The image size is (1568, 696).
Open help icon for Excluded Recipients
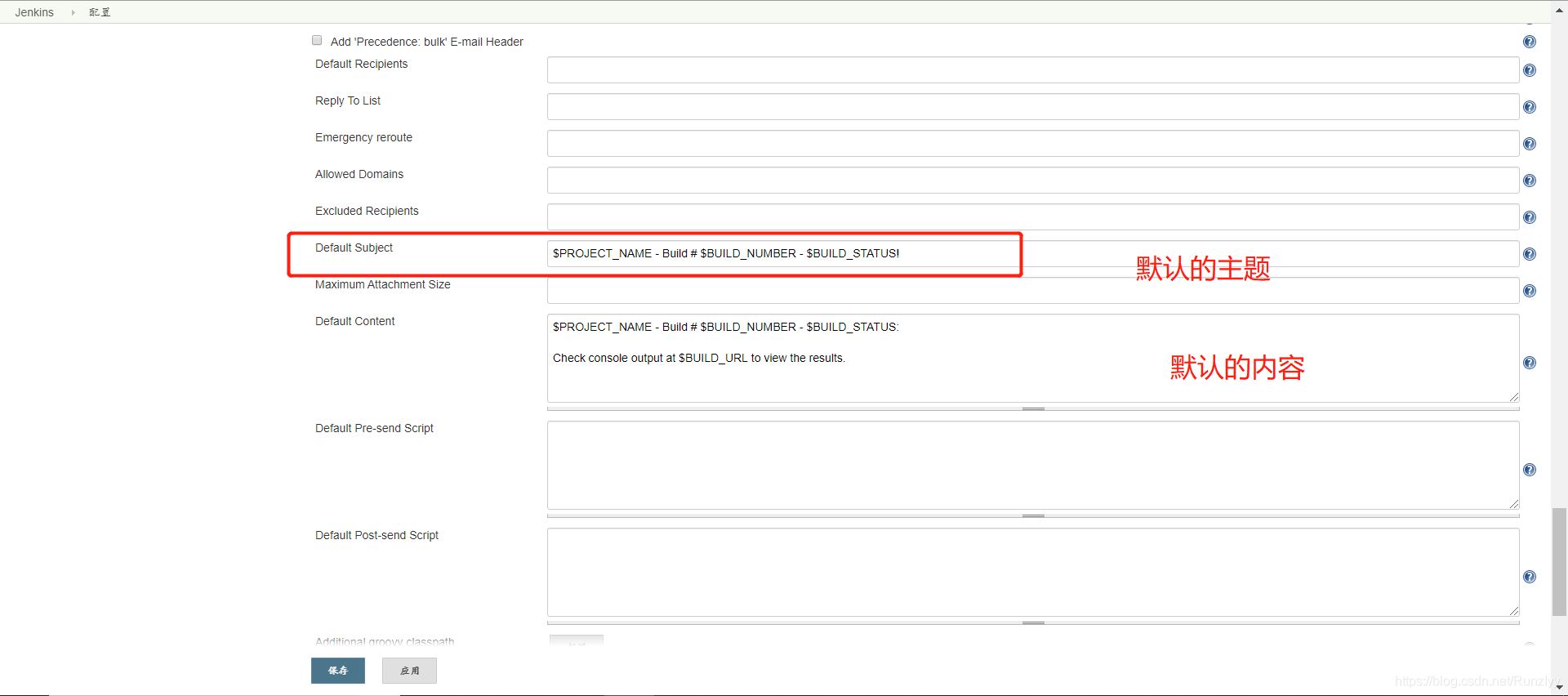1530,217
